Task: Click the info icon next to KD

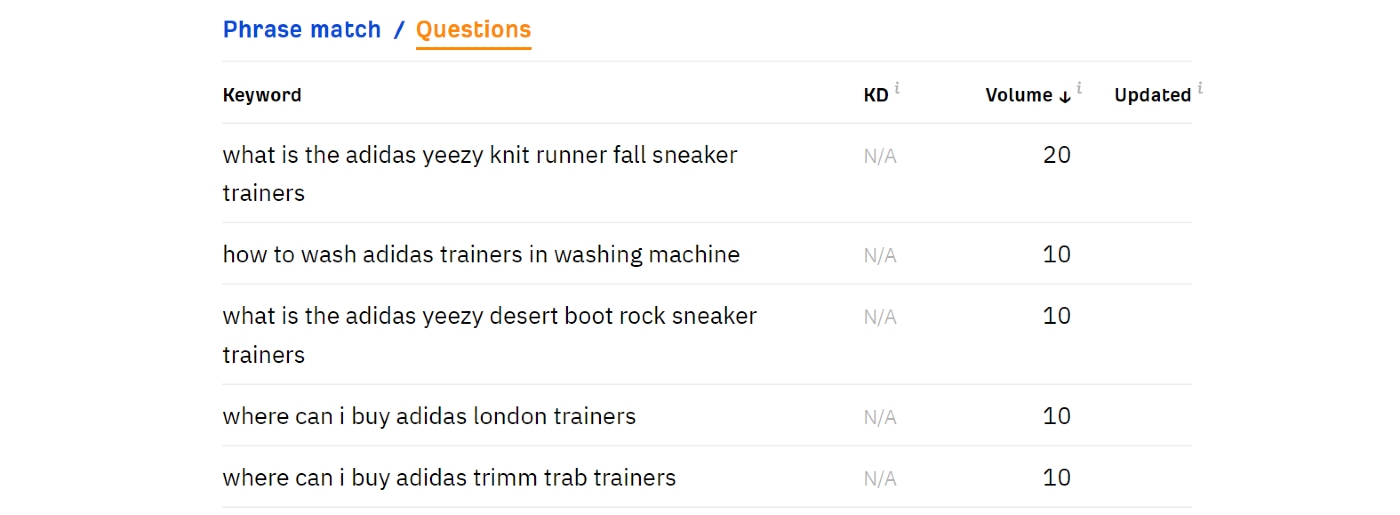Action: tap(897, 88)
